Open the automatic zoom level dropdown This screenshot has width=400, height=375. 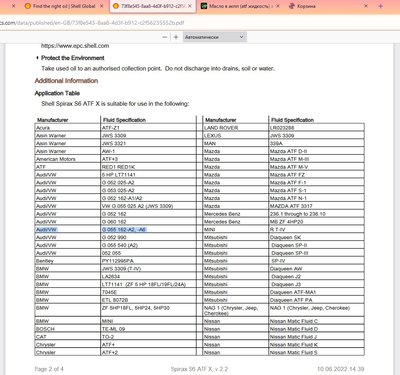coord(214,37)
